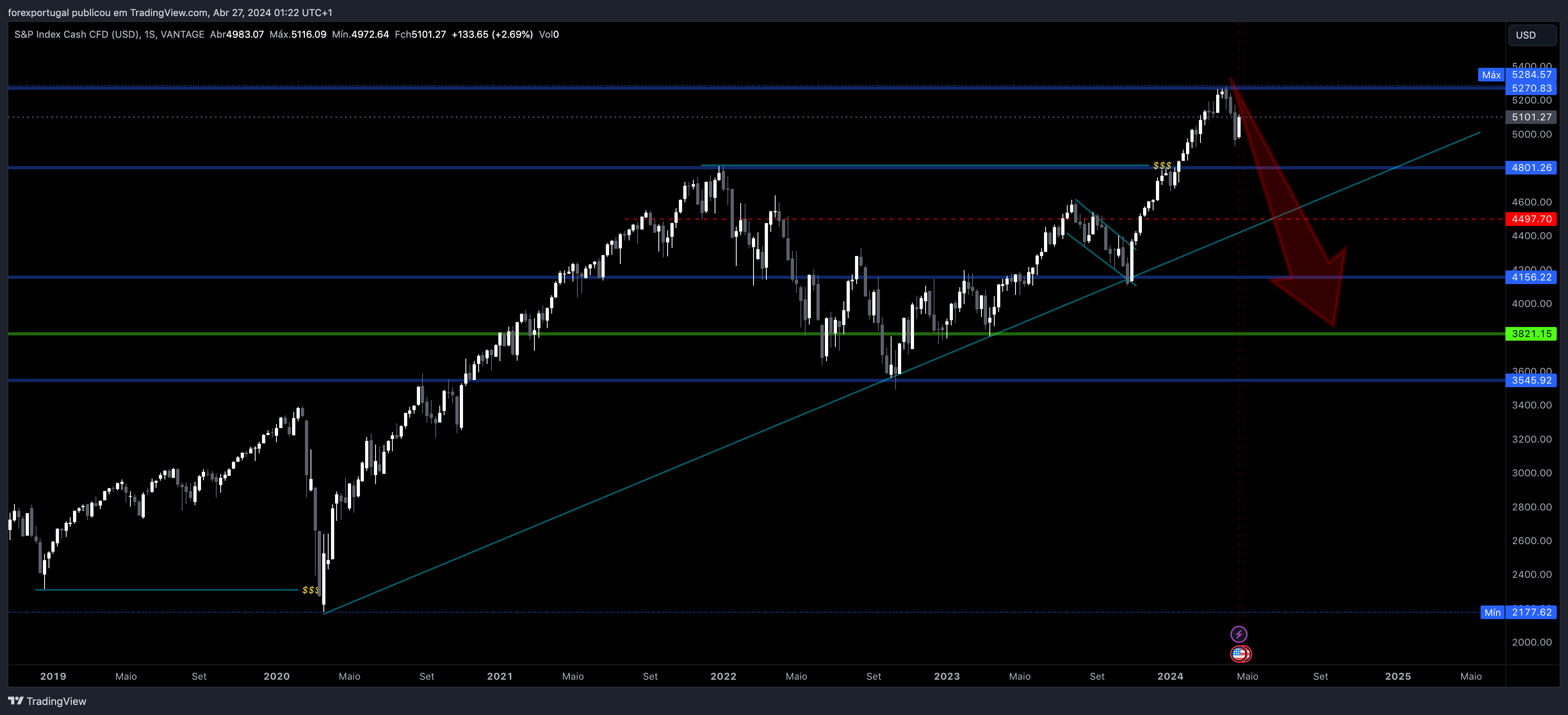Click the 2021 label on time axis
Screen dimensions: 1568x715
pyautogui.click(x=500, y=676)
